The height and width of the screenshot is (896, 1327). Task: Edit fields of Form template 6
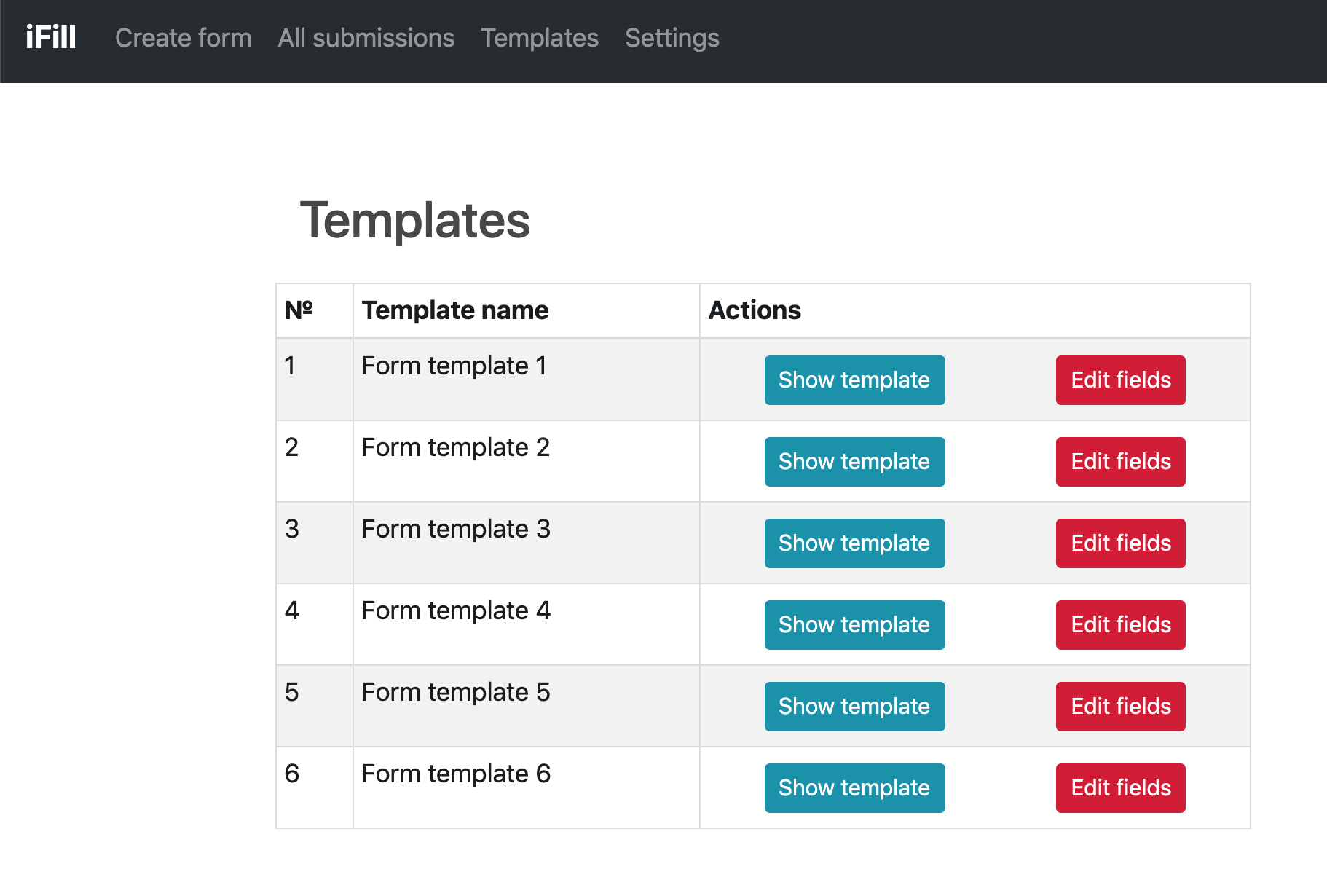pyautogui.click(x=1120, y=788)
